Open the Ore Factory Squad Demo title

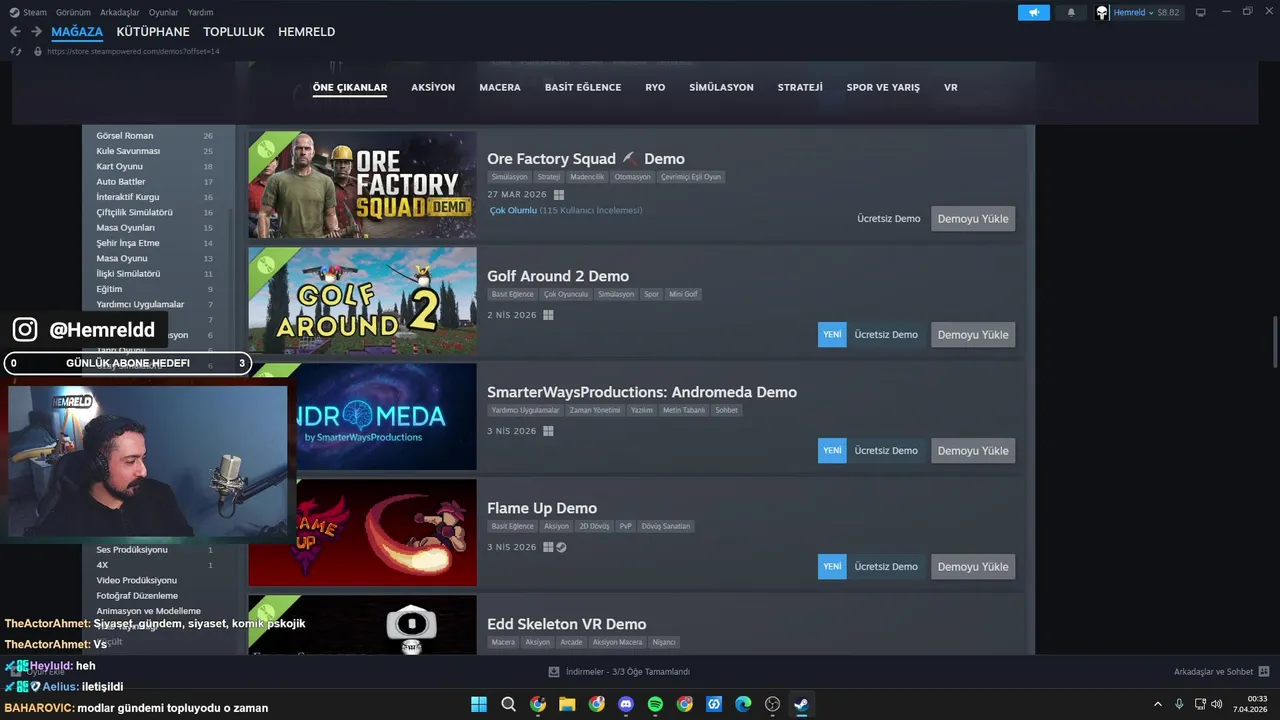[x=586, y=159]
